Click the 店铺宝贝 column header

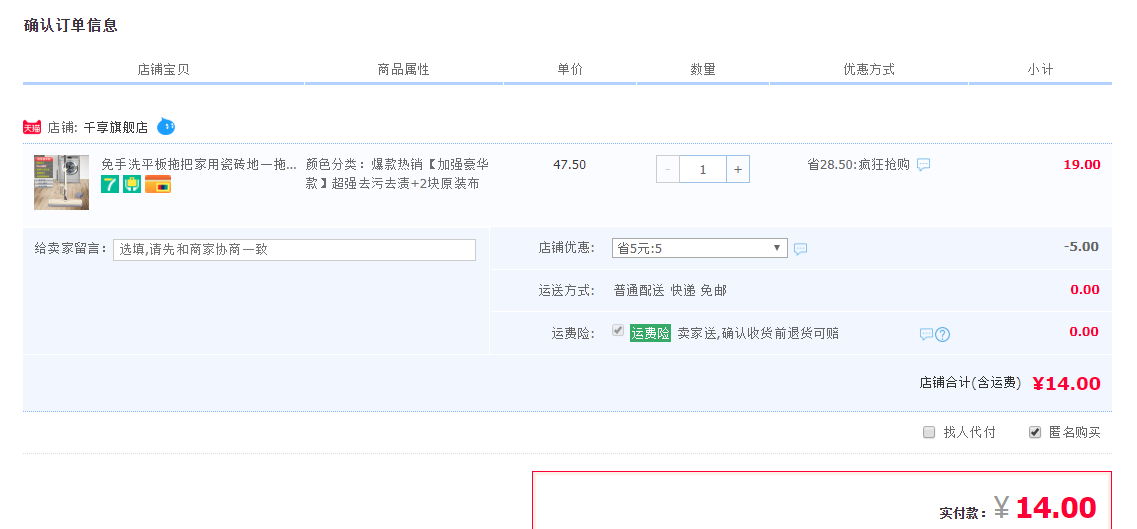point(163,70)
